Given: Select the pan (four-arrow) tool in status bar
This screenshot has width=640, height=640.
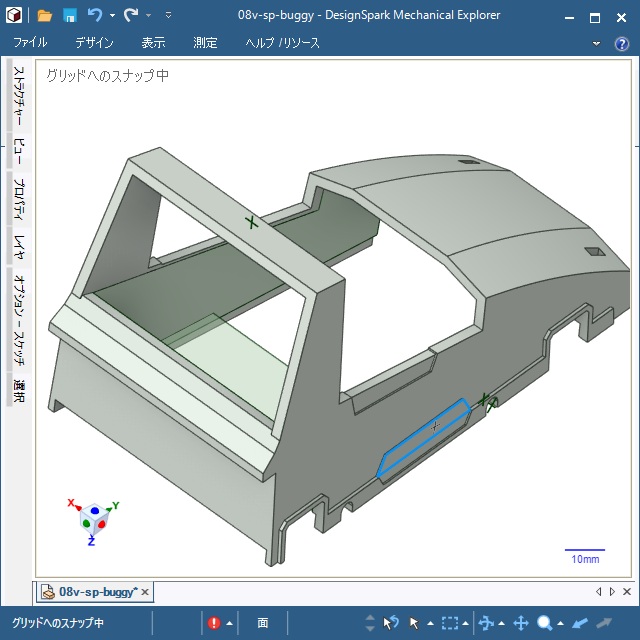Looking at the screenshot, I should (520, 623).
